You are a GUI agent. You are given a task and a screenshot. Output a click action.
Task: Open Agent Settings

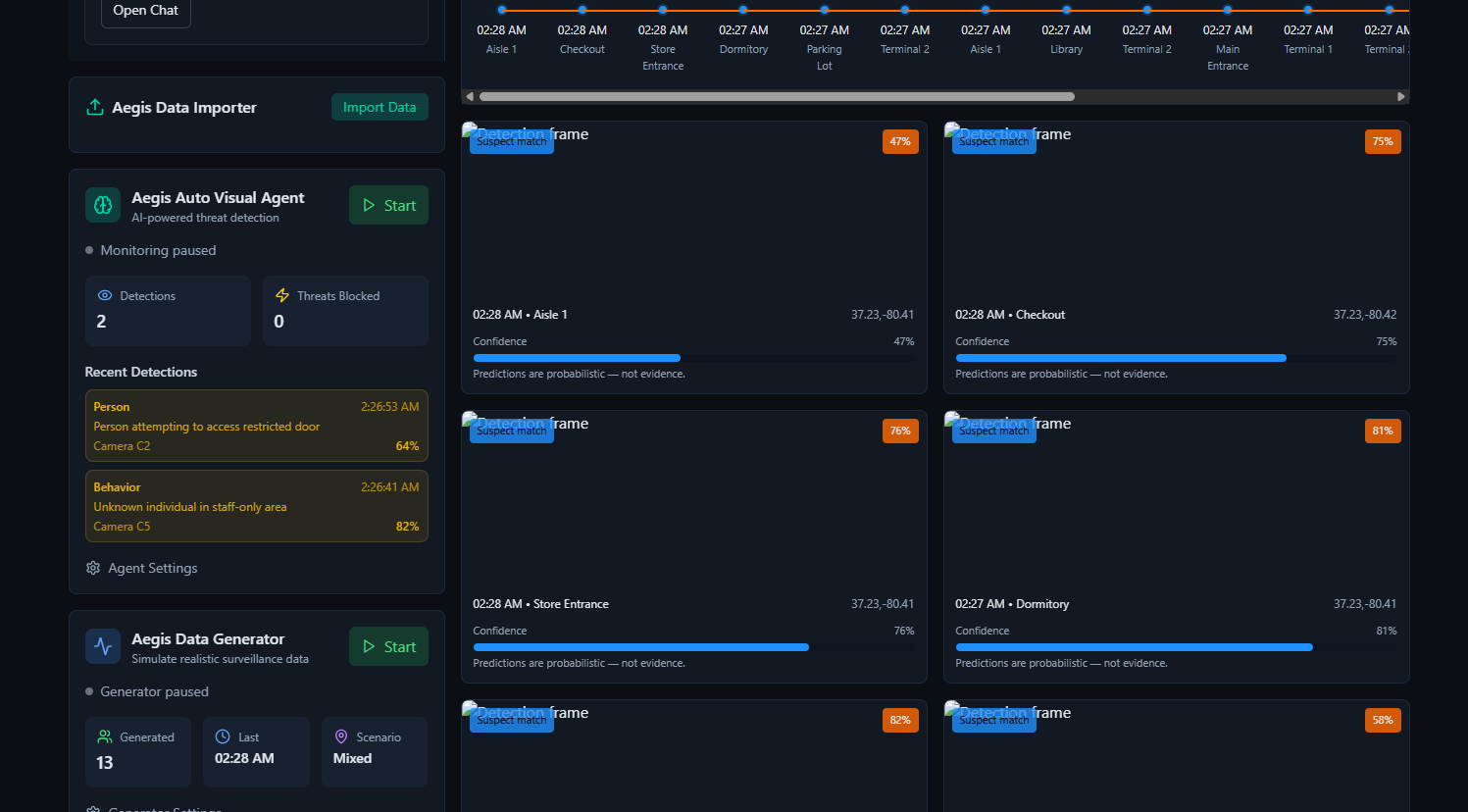pos(141,568)
